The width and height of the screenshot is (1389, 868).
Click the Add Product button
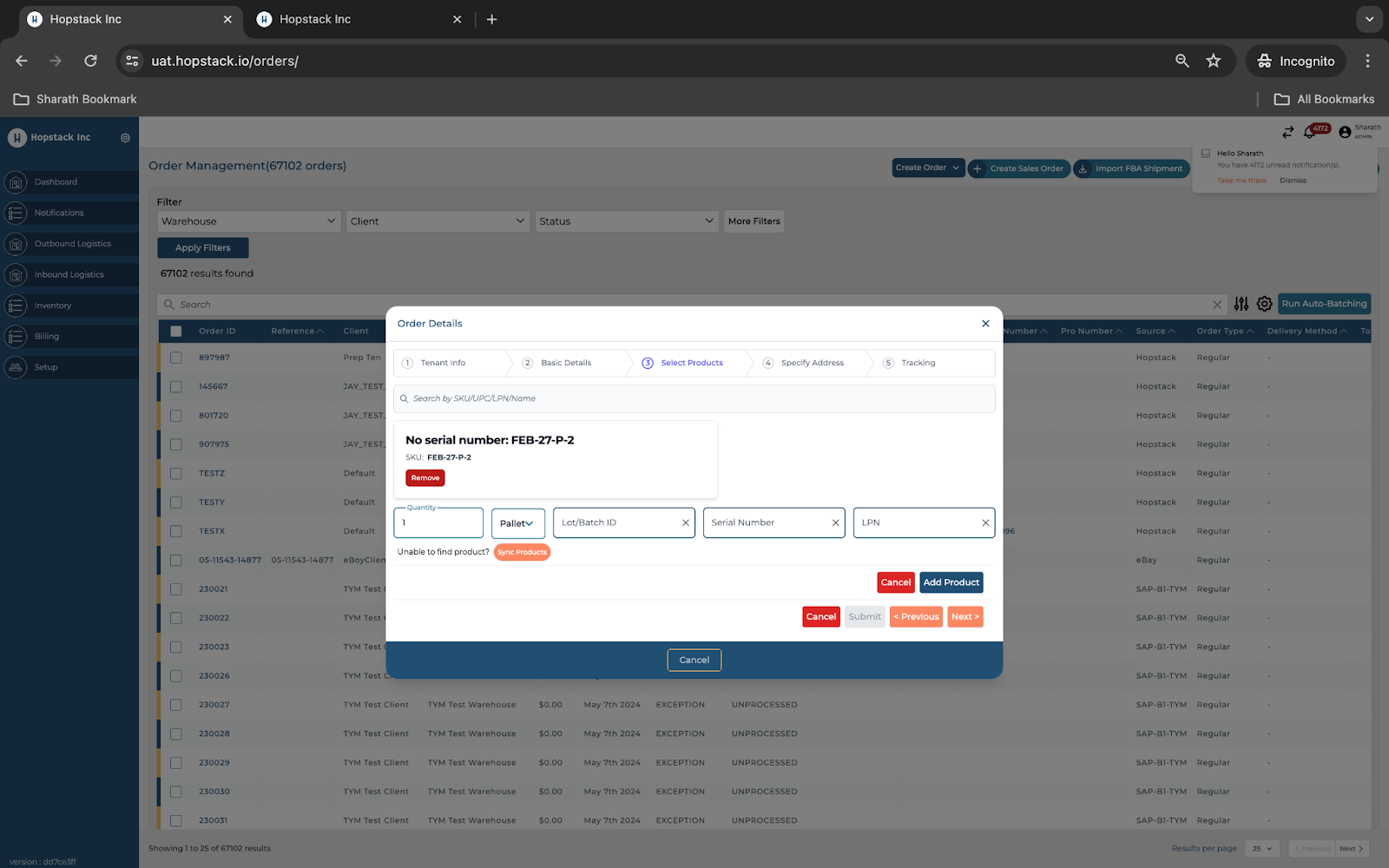[x=951, y=582]
